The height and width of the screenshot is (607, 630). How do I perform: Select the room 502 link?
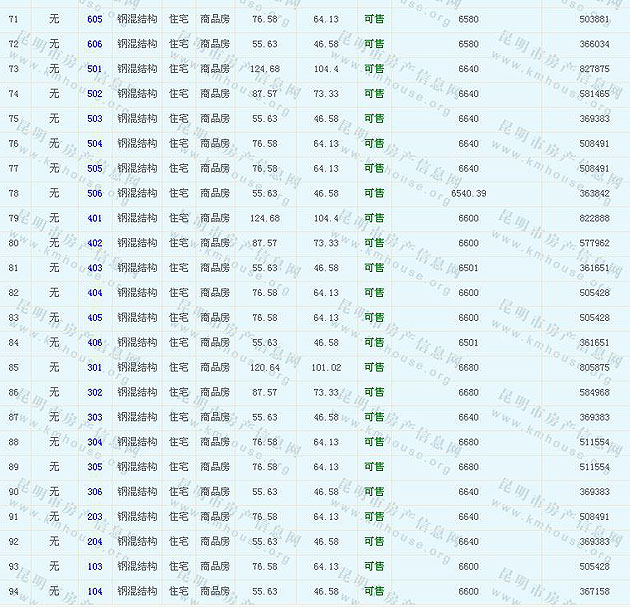95,94
